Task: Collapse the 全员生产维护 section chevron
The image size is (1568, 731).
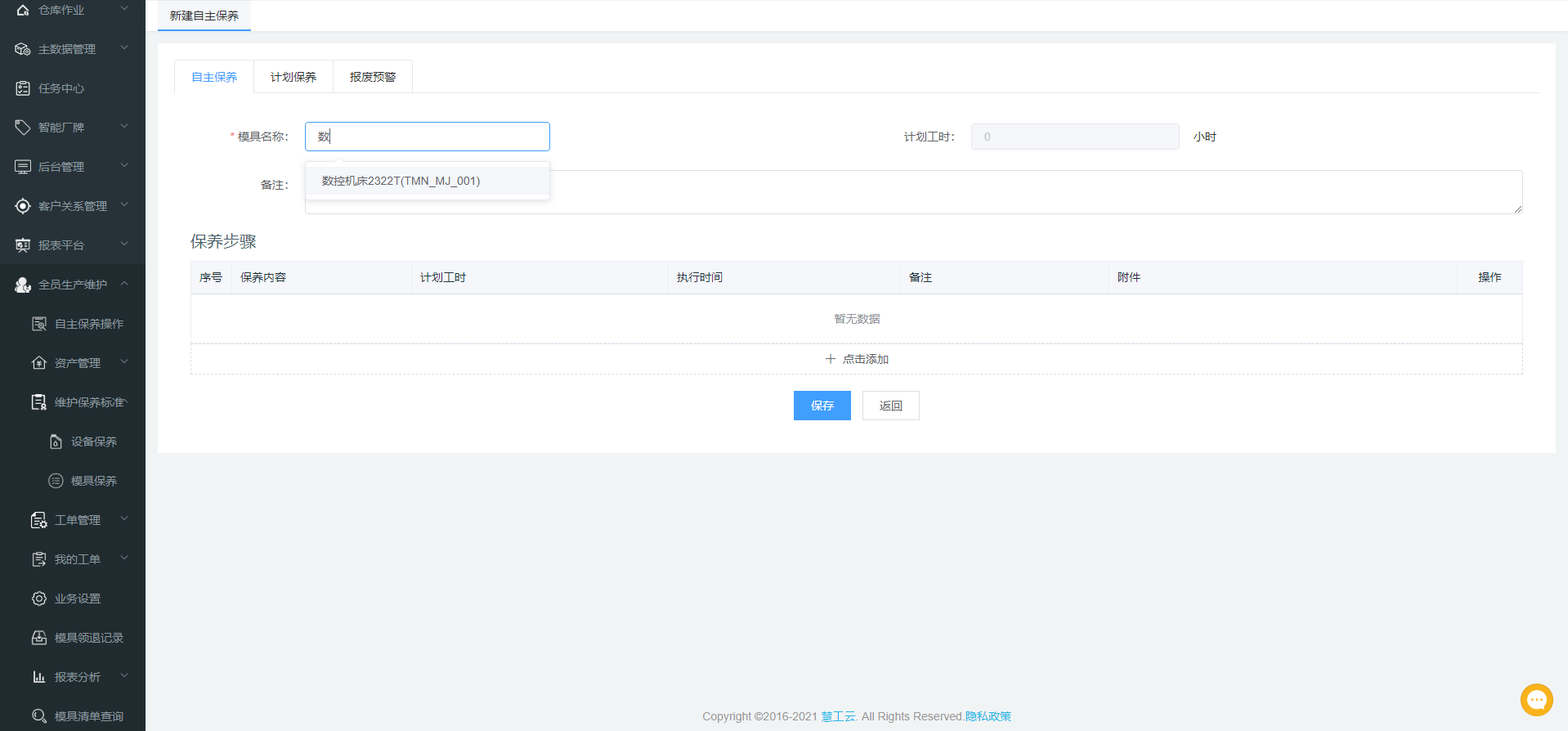Action: point(124,284)
